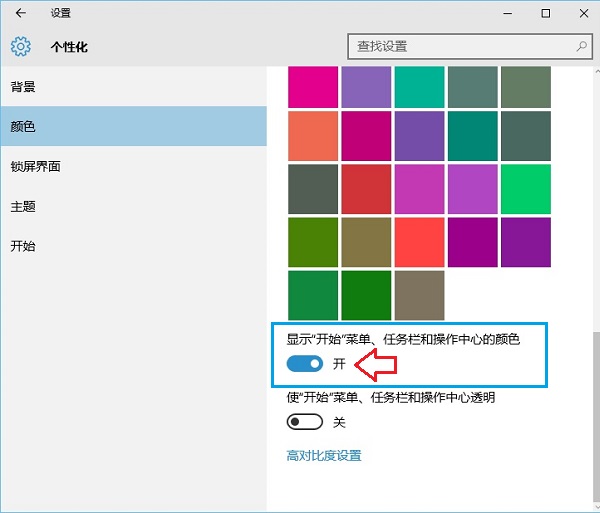Maximize the Settings window
600x513 pixels.
coord(546,14)
